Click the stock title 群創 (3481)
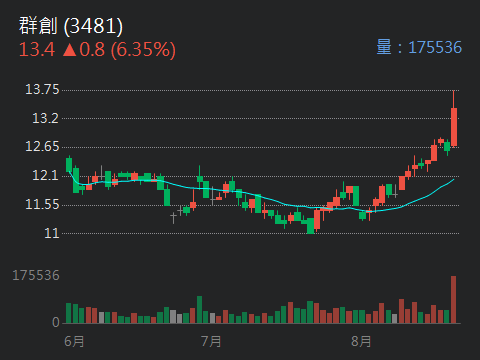The width and height of the screenshot is (480, 360). [x=71, y=26]
